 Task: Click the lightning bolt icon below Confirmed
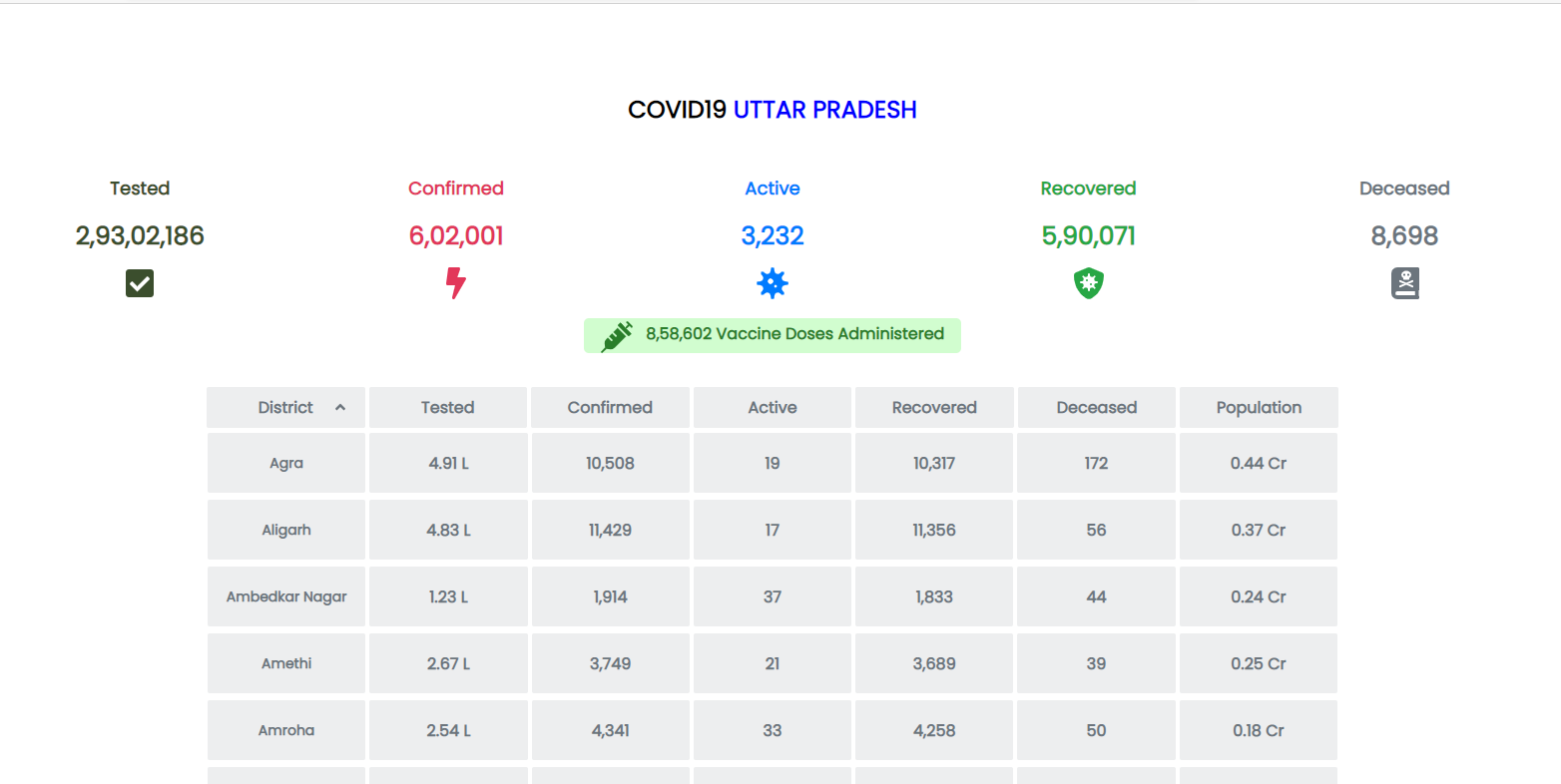[x=455, y=283]
